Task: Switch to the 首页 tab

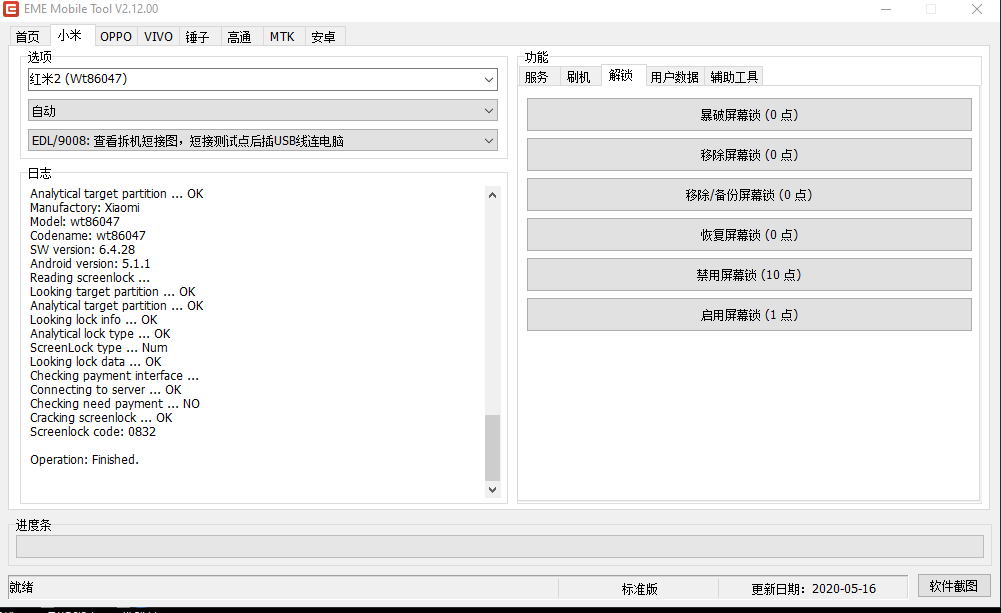Action: pos(27,37)
